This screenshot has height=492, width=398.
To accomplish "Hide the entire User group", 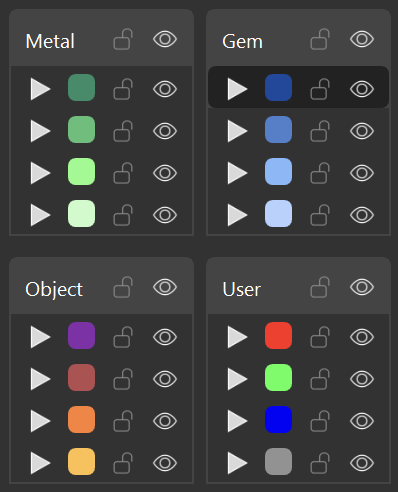I will click(362, 287).
